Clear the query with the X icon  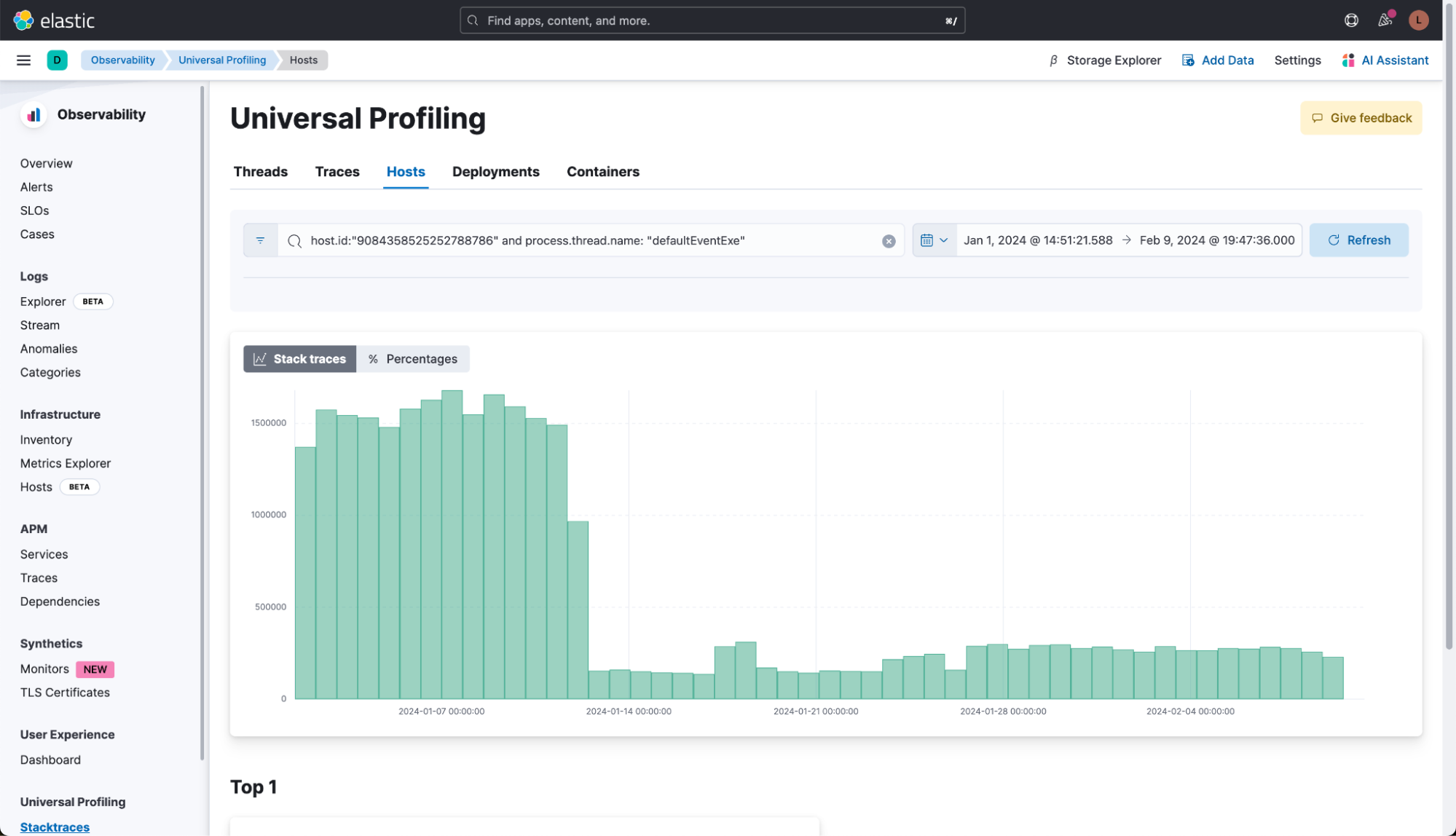coord(888,241)
